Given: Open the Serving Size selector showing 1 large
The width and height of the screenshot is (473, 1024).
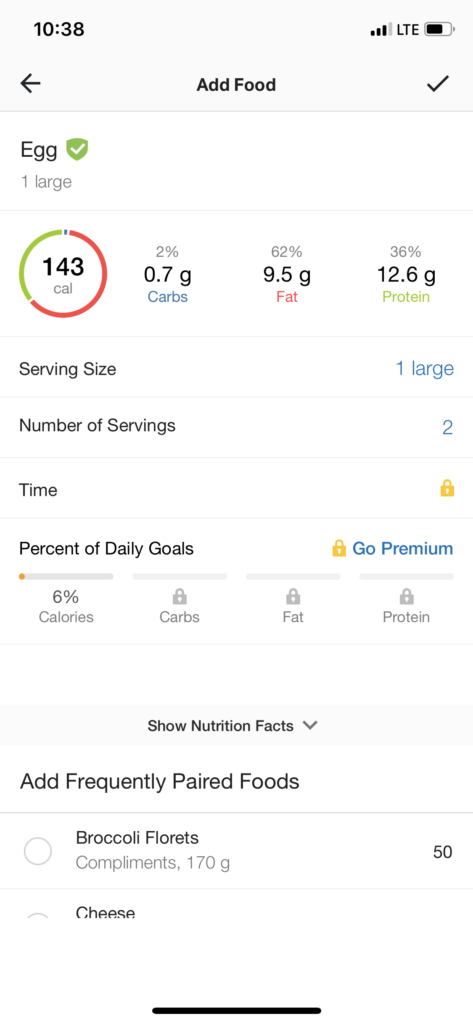Looking at the screenshot, I should [x=424, y=368].
